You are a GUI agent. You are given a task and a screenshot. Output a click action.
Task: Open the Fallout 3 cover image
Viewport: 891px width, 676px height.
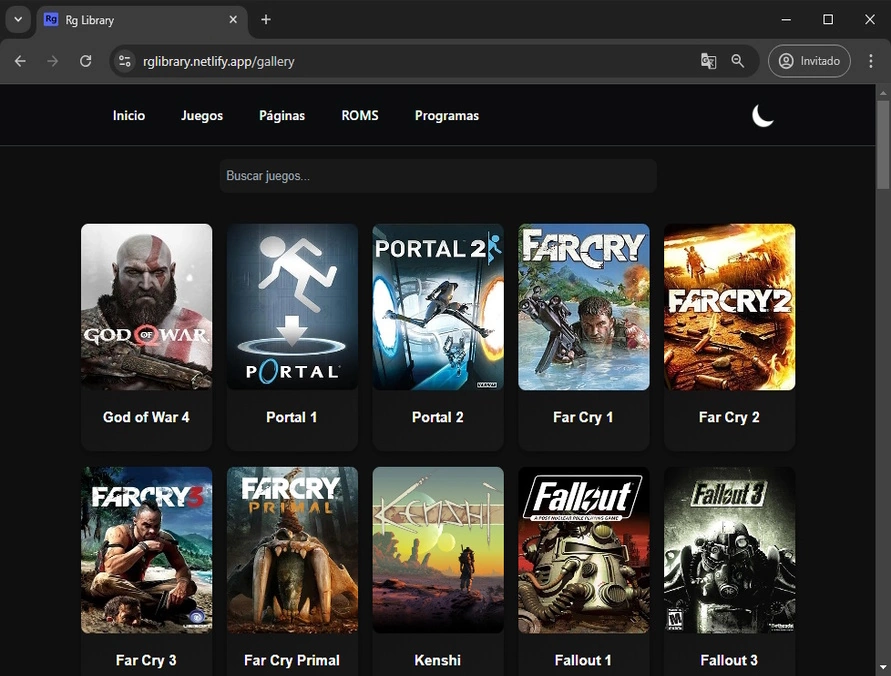[730, 550]
